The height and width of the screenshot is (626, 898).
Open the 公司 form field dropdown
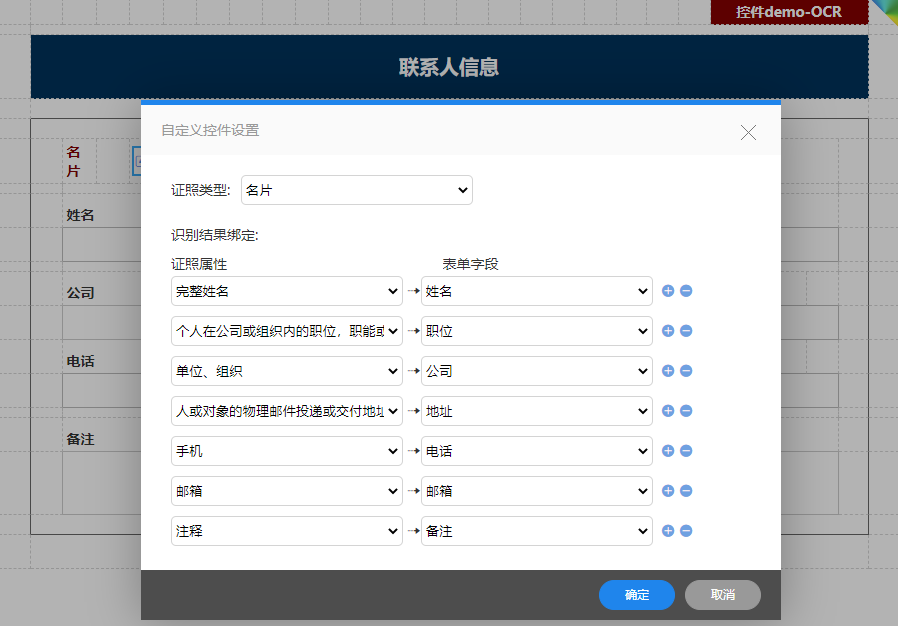[537, 371]
